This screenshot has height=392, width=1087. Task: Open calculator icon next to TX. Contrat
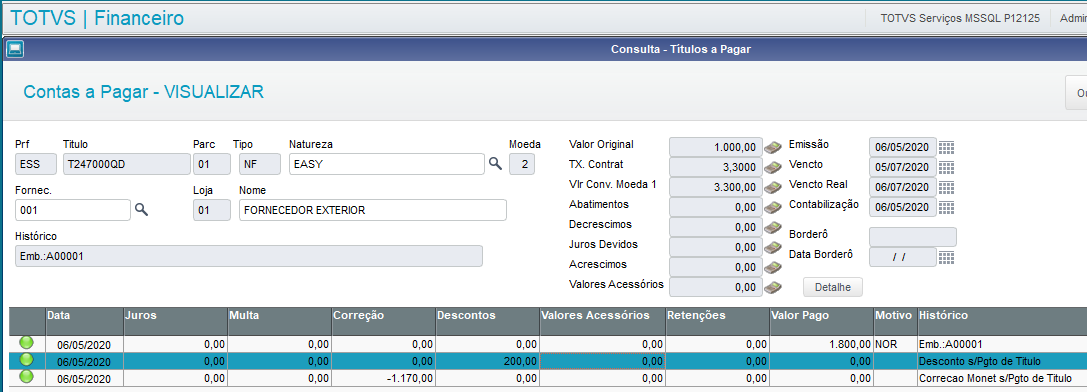pyautogui.click(x=772, y=167)
